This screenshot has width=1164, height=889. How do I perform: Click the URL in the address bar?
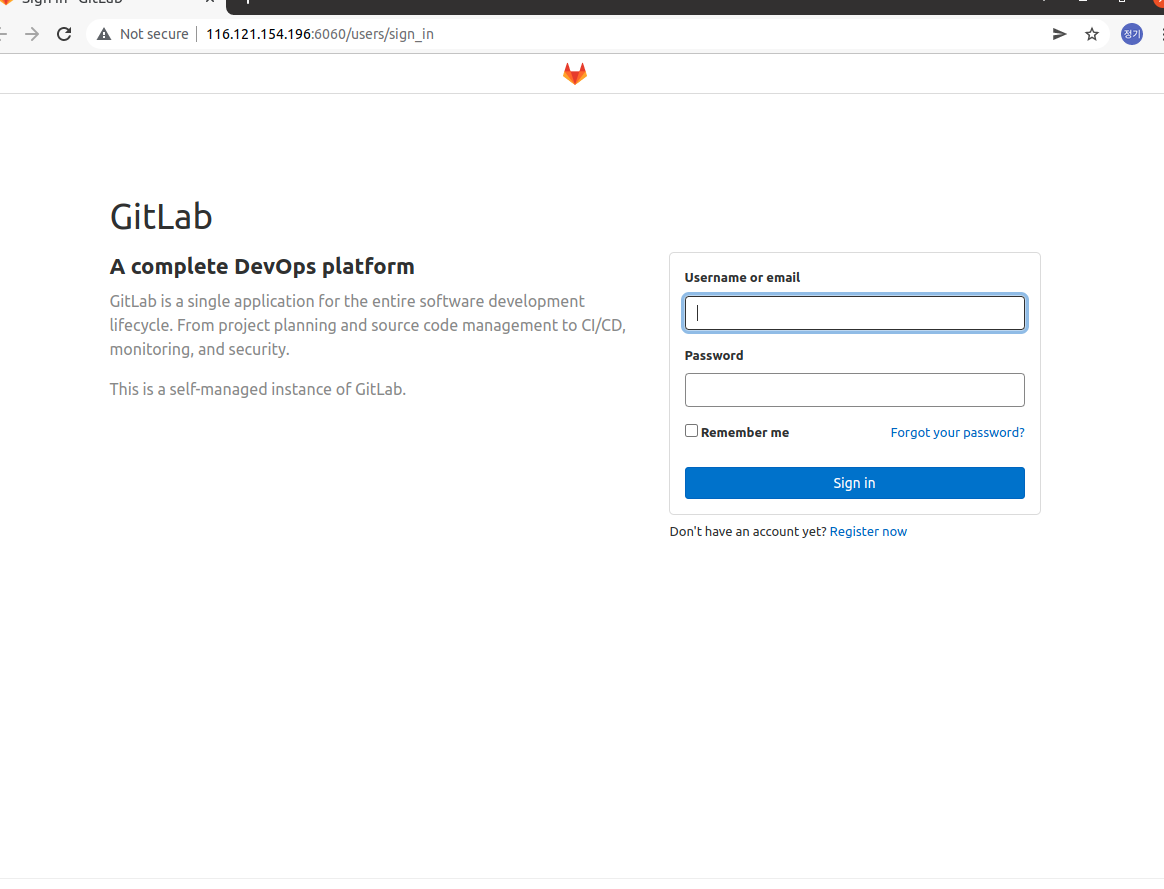click(x=320, y=34)
